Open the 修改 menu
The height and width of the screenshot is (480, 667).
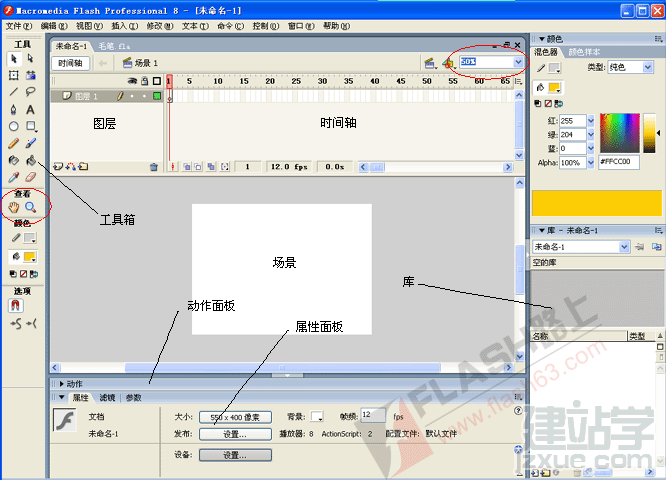160,26
